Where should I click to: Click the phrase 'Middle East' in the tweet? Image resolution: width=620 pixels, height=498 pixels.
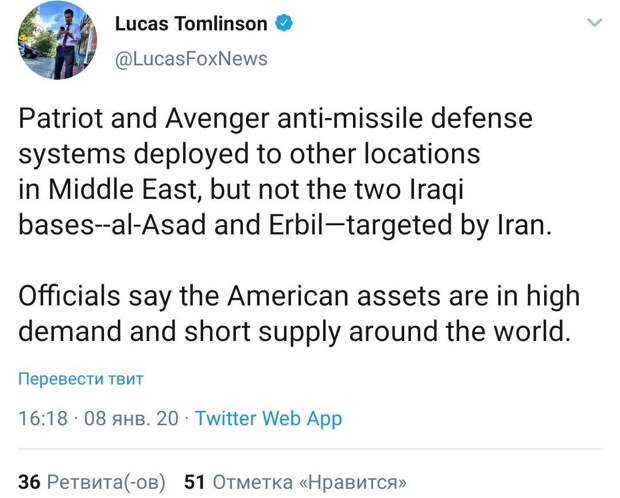[123, 189]
